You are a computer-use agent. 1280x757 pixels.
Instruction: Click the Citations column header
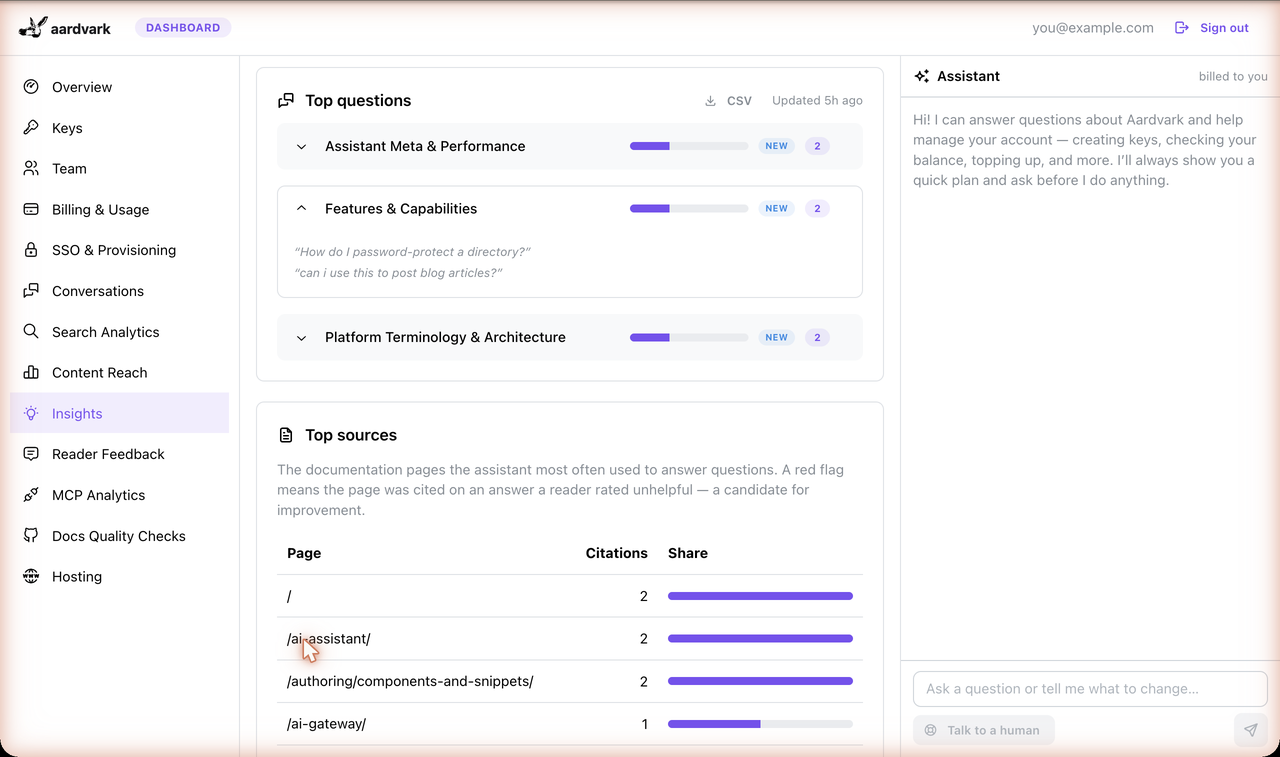[617, 553]
